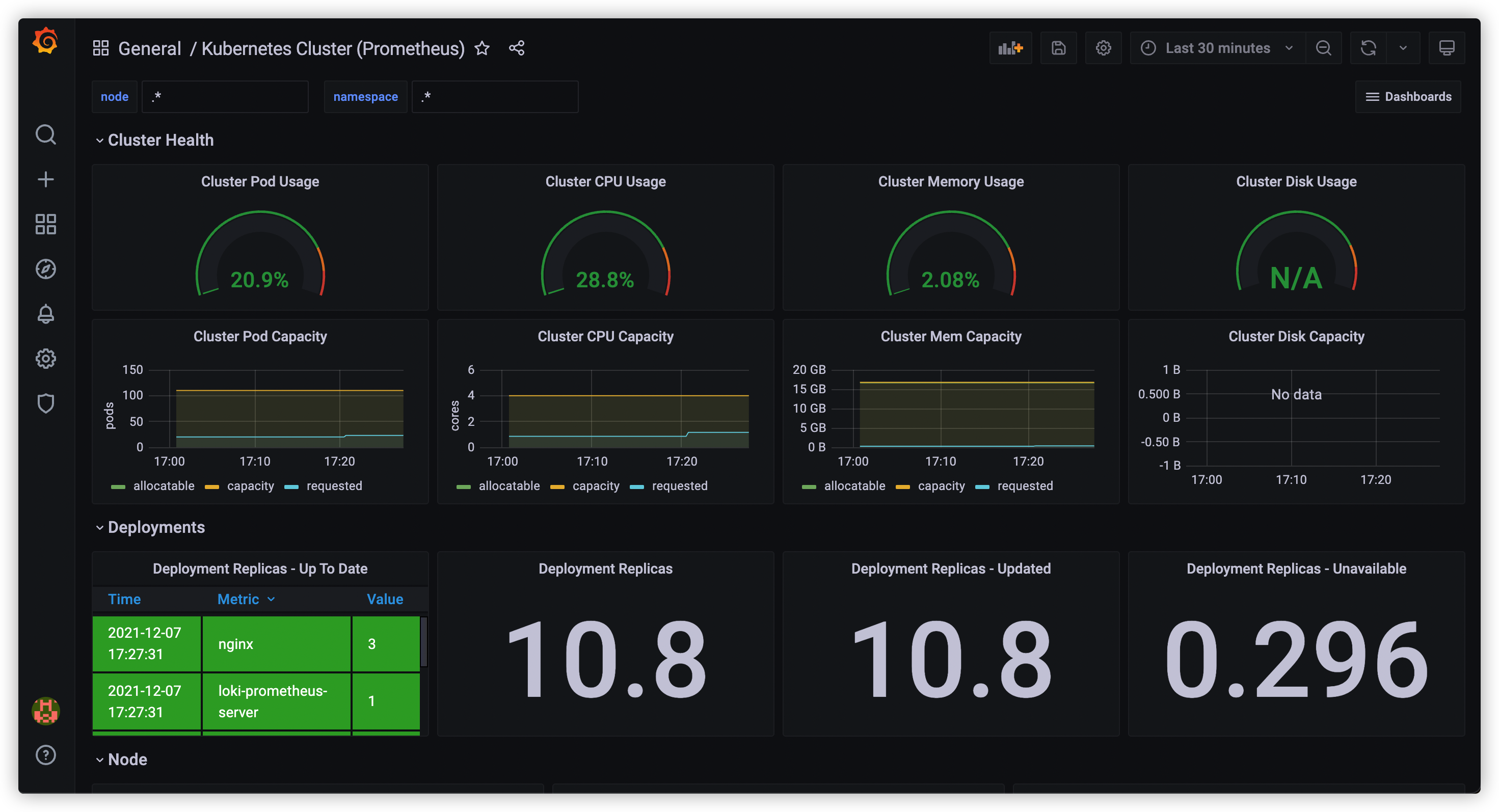Collapse the Node row
The height and width of the screenshot is (812, 1499).
(121, 759)
